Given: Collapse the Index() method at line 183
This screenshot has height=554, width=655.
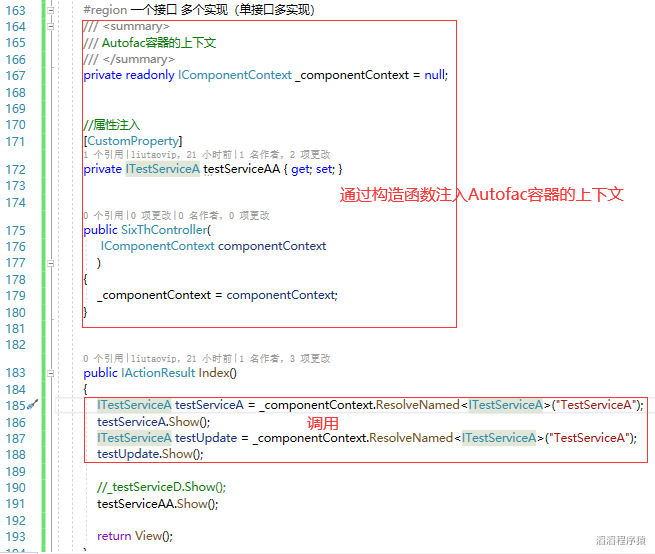Looking at the screenshot, I should 51,374.
